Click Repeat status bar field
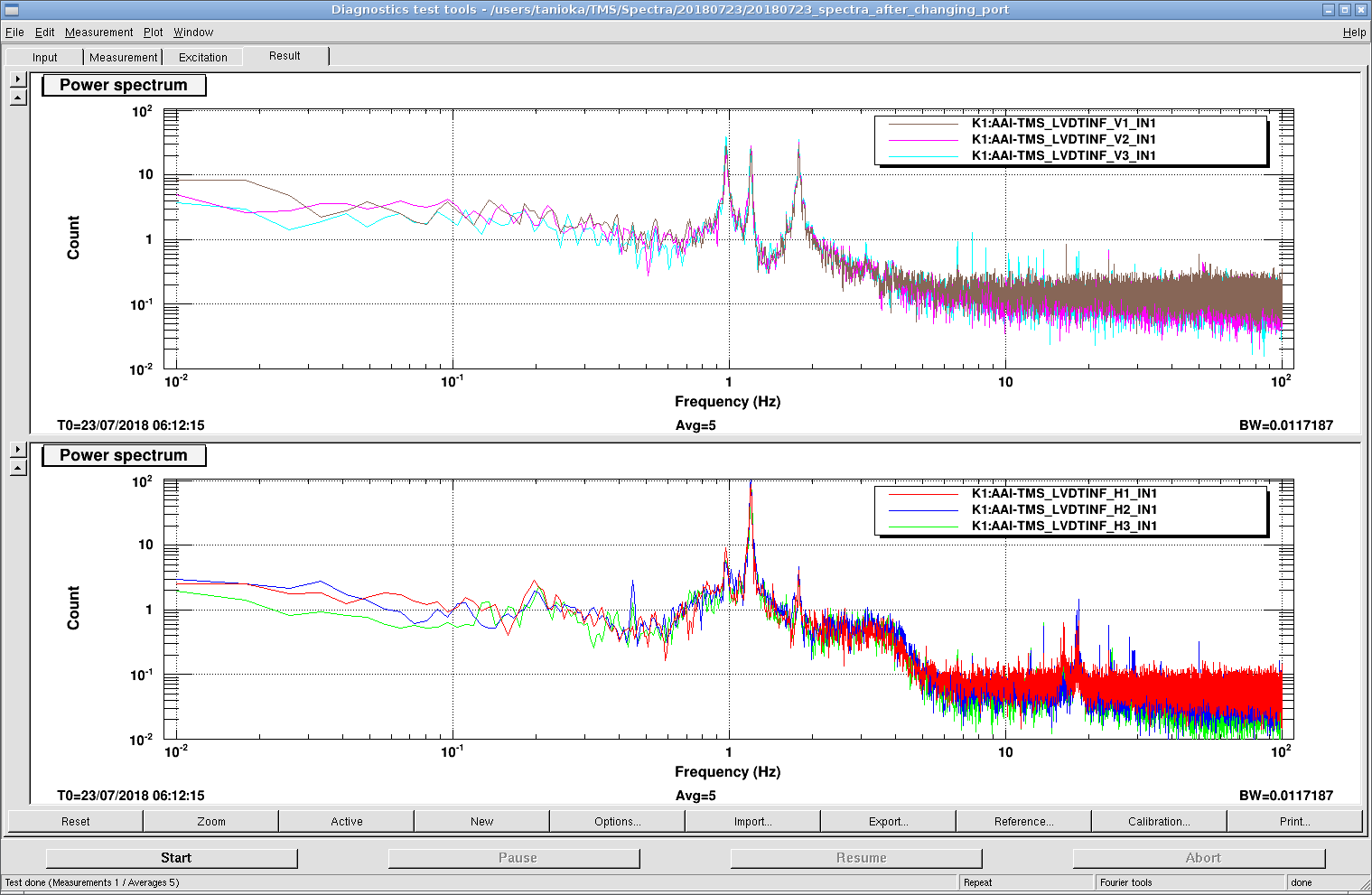This screenshot has height=895, width=1372. [x=1026, y=882]
